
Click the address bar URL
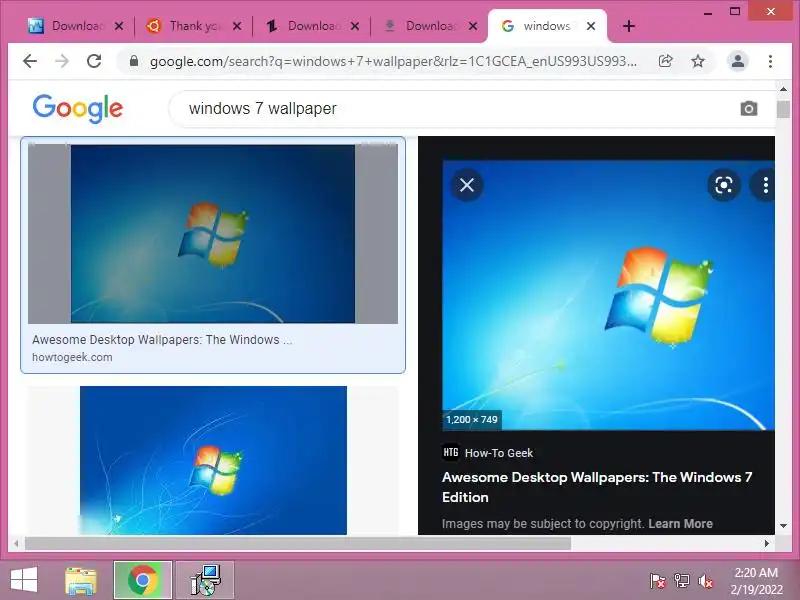393,61
